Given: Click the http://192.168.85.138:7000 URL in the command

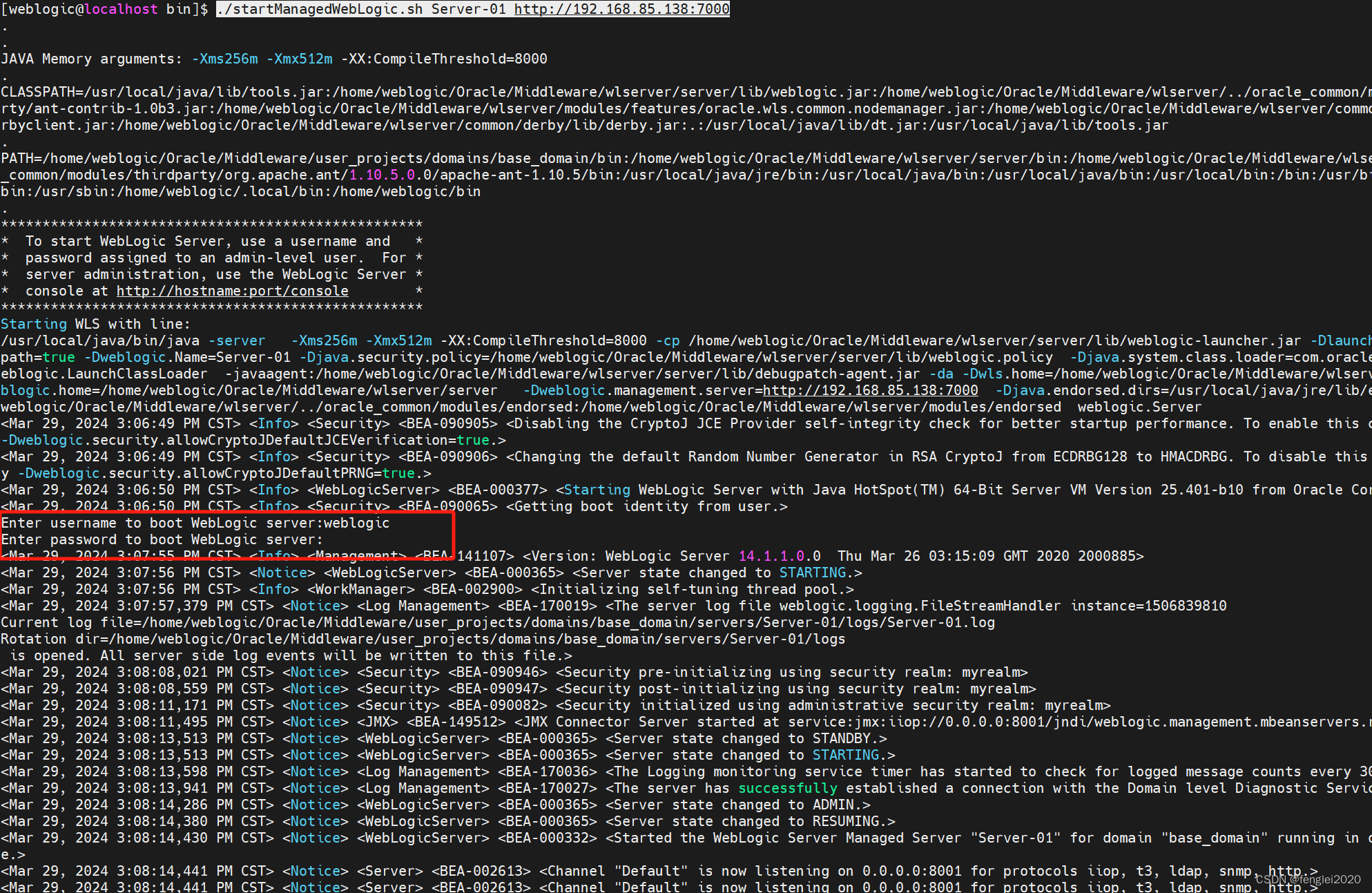Looking at the screenshot, I should pos(620,9).
